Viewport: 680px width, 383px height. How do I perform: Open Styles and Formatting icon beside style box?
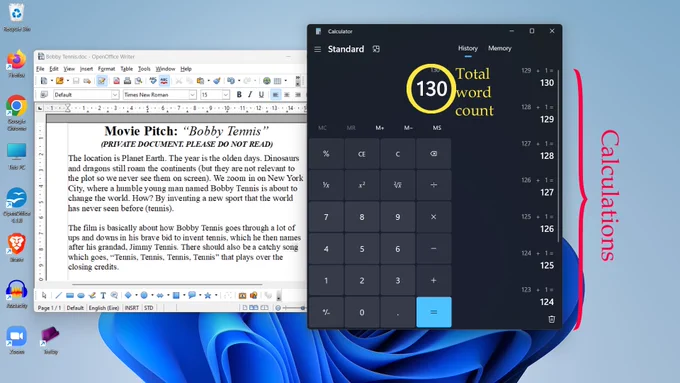[44, 95]
